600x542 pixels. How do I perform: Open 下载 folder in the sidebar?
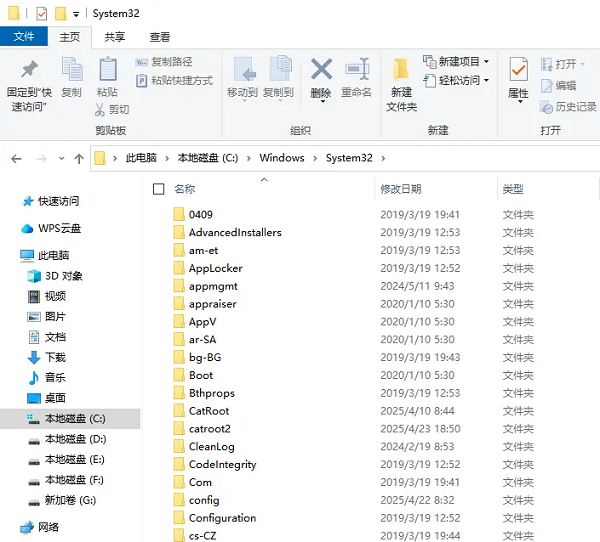pos(47,358)
